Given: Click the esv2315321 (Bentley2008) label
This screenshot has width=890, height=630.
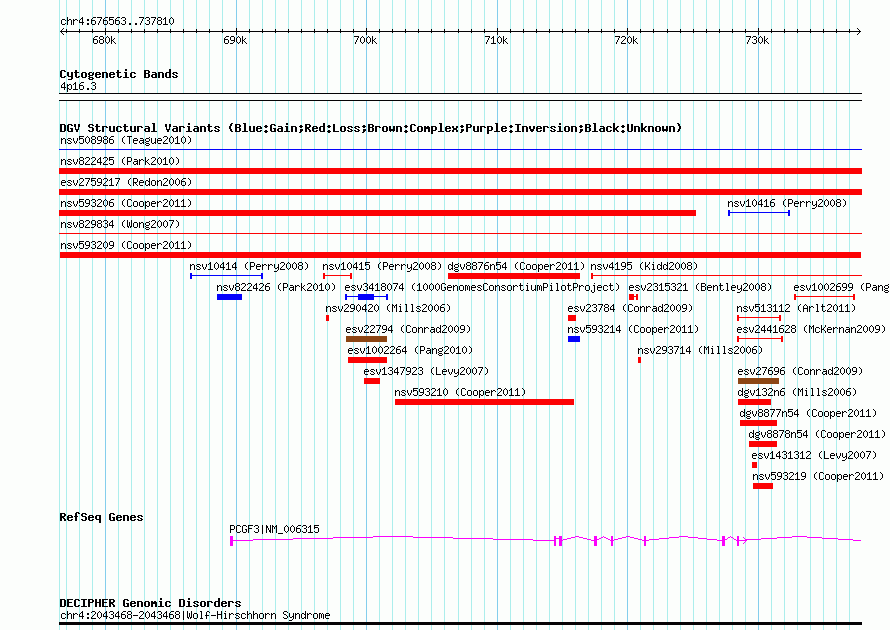Looking at the screenshot, I should click(700, 287).
